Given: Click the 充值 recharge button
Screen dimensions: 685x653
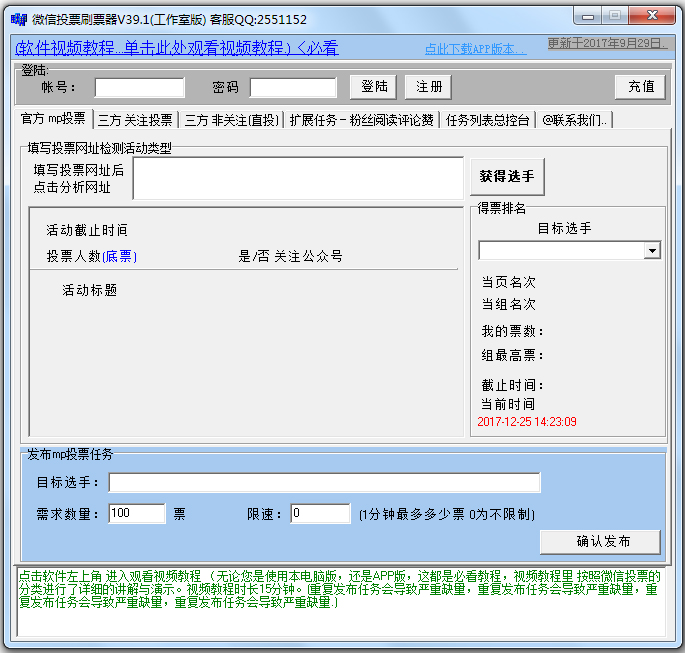Looking at the screenshot, I should (640, 87).
